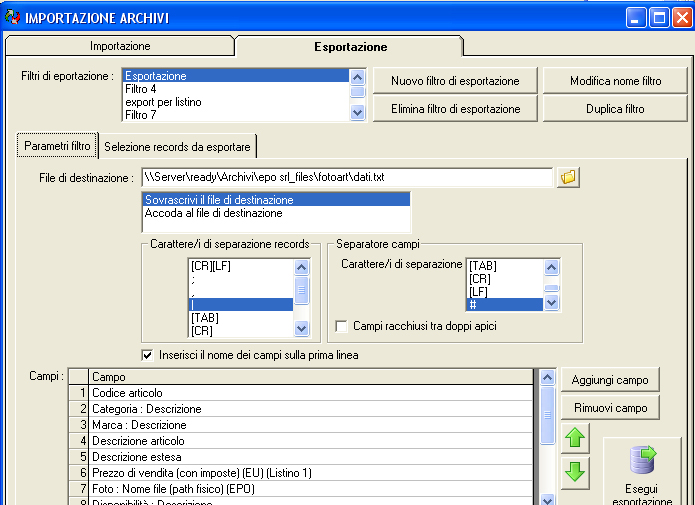This screenshot has height=505, width=695.
Task: Select # as field separator
Action: (x=505, y=304)
